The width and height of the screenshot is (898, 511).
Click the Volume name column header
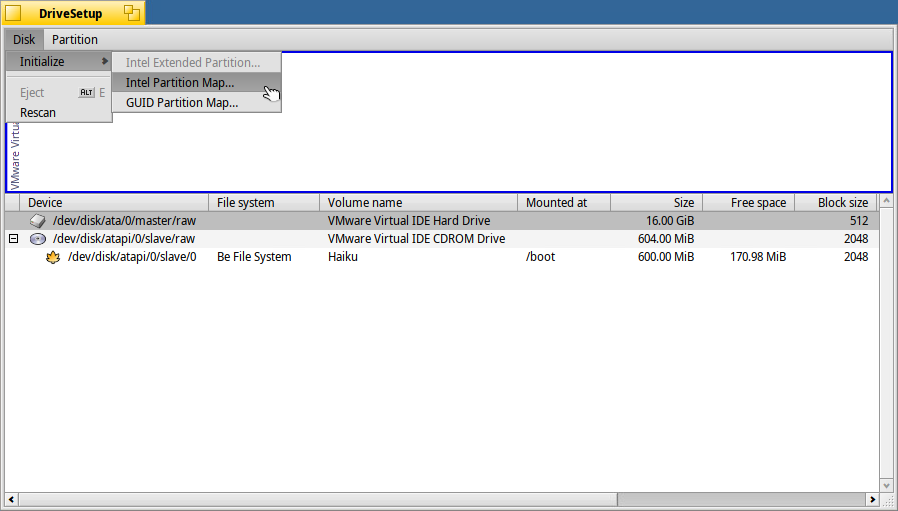pos(418,203)
